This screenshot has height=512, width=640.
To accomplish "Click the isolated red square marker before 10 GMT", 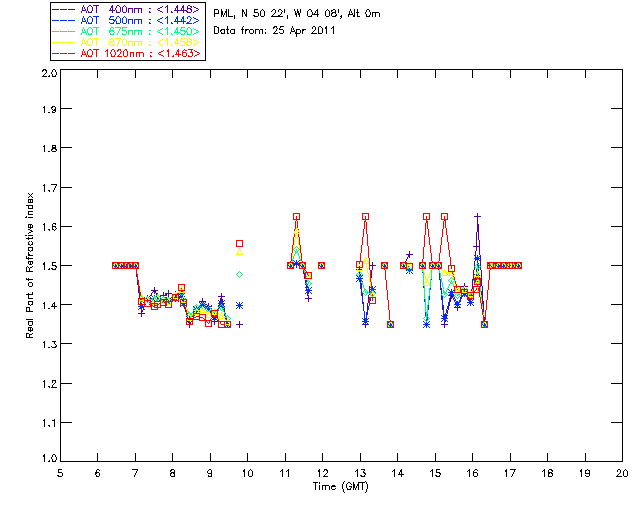I will click(x=240, y=243).
